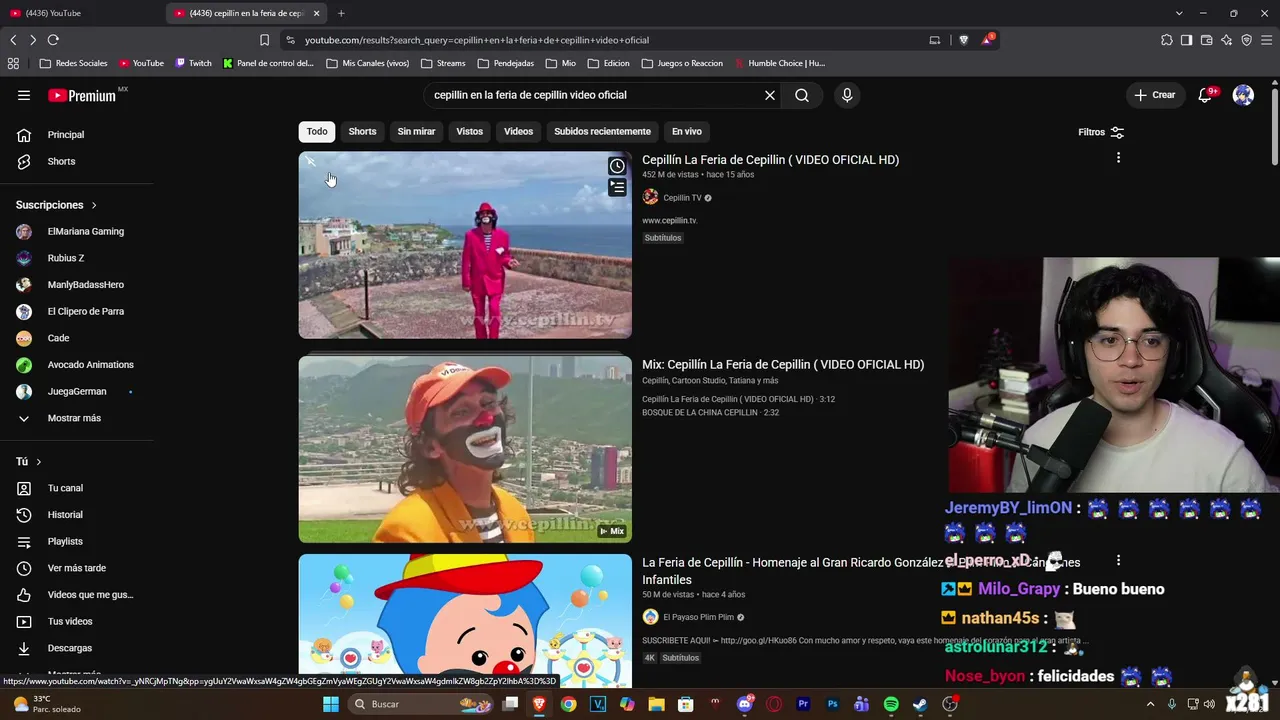Open the Mis Canales (vivos) bookmark folder
The height and width of the screenshot is (720, 1280).
[x=368, y=63]
